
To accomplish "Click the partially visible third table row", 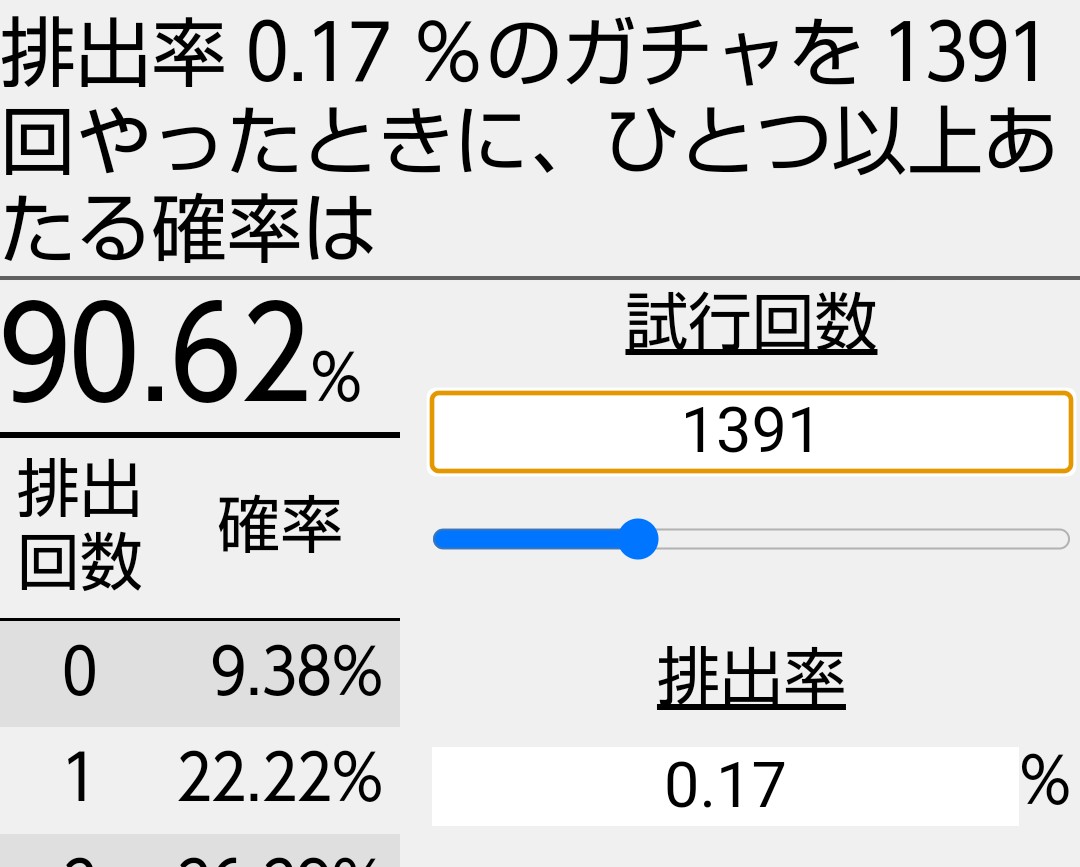I will tap(200, 851).
